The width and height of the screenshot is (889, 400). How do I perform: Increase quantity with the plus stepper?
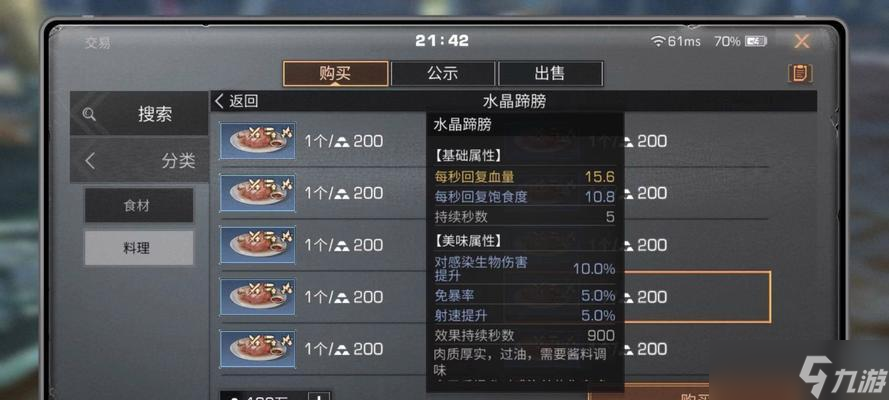[318, 396]
